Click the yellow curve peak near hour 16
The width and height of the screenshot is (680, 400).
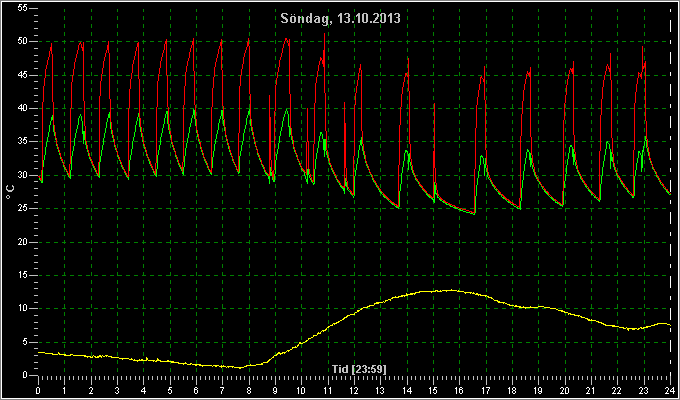click(451, 290)
